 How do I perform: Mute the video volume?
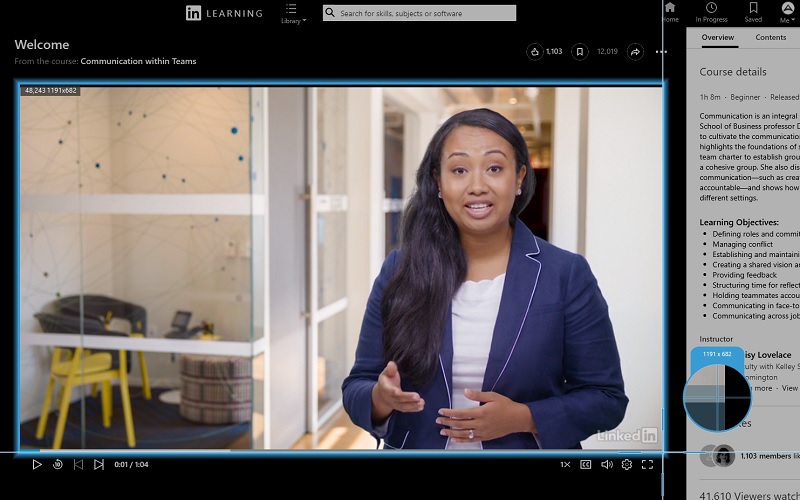[607, 464]
